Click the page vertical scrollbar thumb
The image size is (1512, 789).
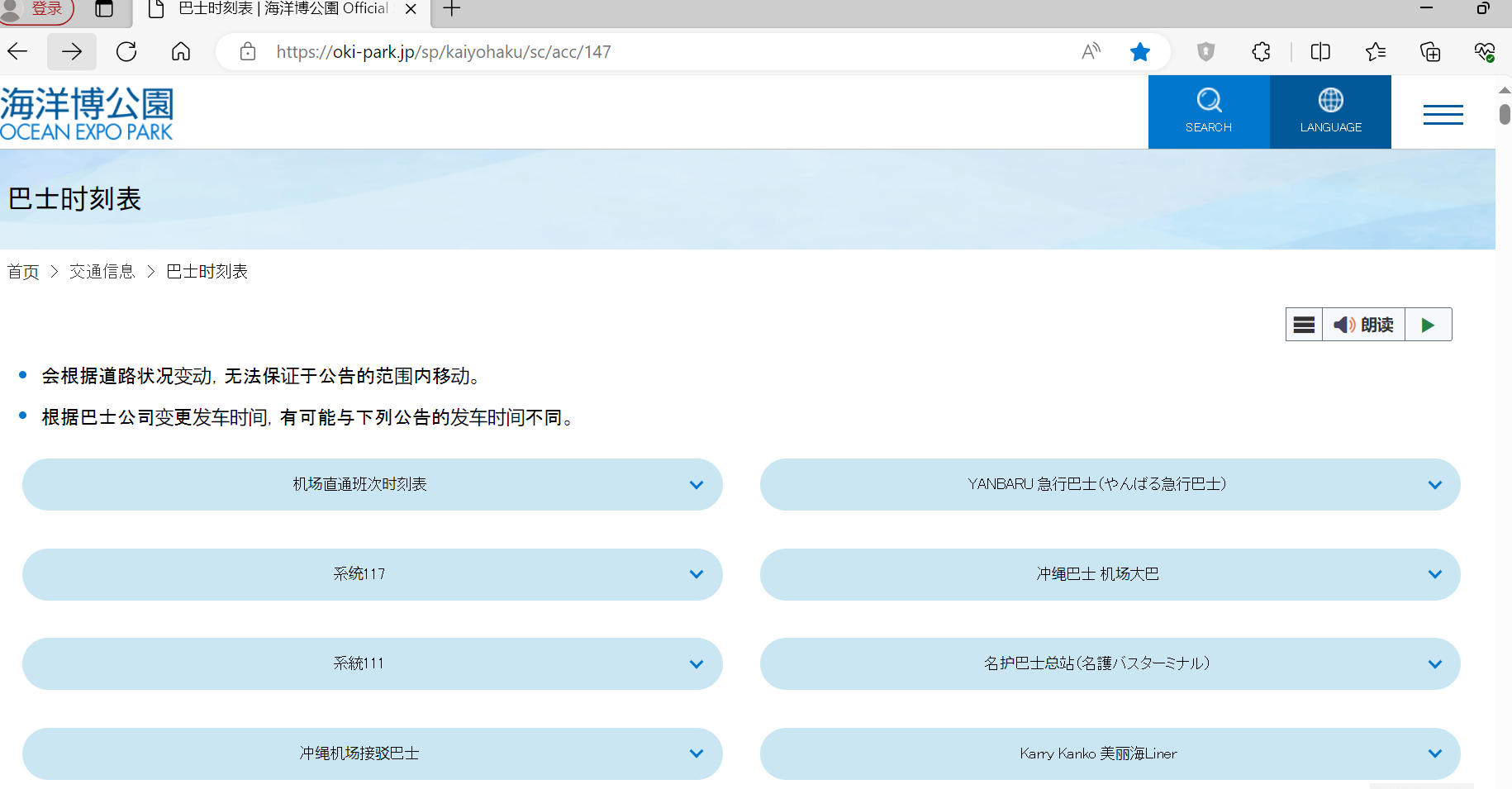tap(1505, 113)
